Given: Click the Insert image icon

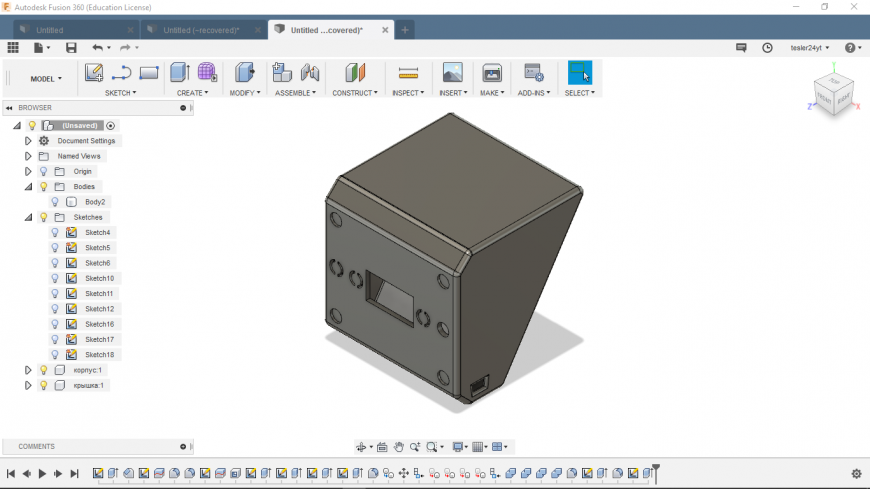Looking at the screenshot, I should point(453,73).
